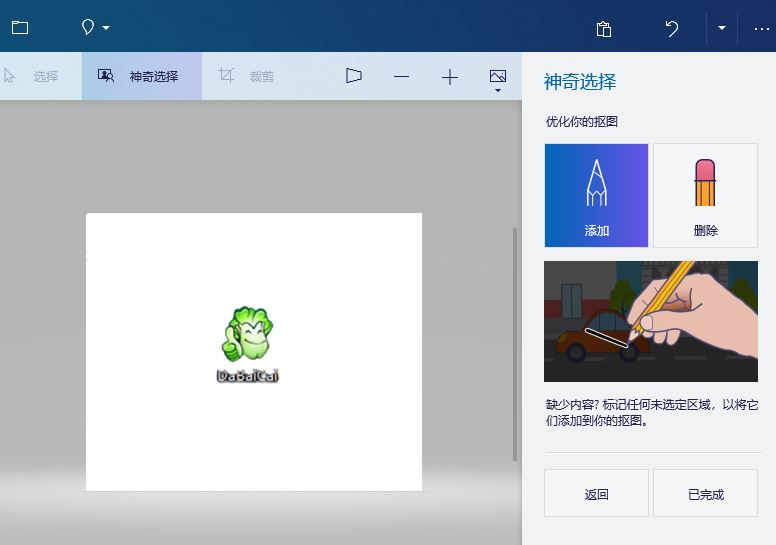Viewport: 776px width, 545px height.
Task: Click the canvas vertical scrollbar
Action: click(515, 344)
